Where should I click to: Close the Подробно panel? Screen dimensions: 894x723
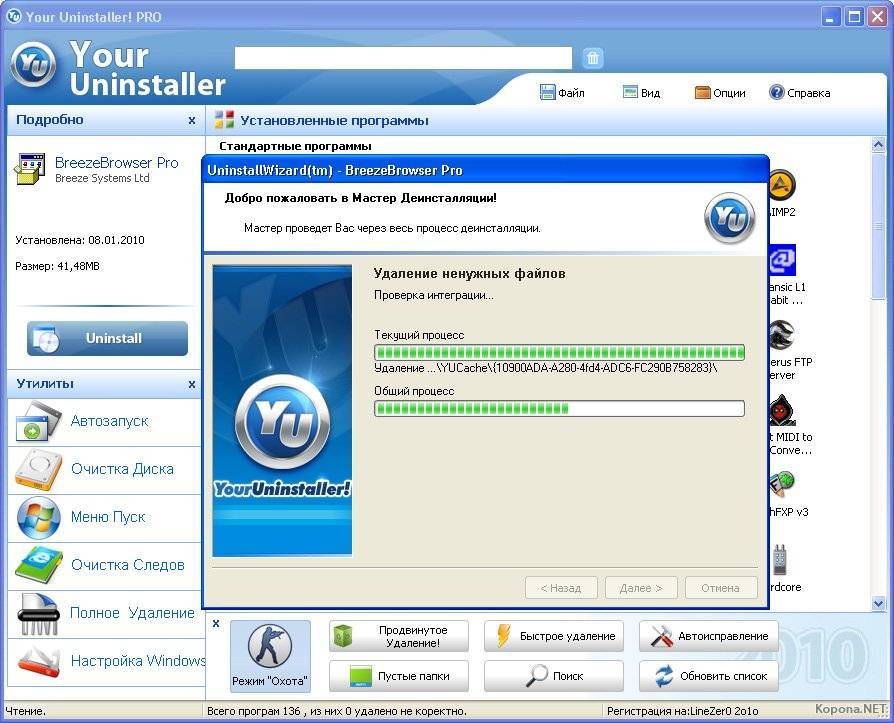(192, 120)
